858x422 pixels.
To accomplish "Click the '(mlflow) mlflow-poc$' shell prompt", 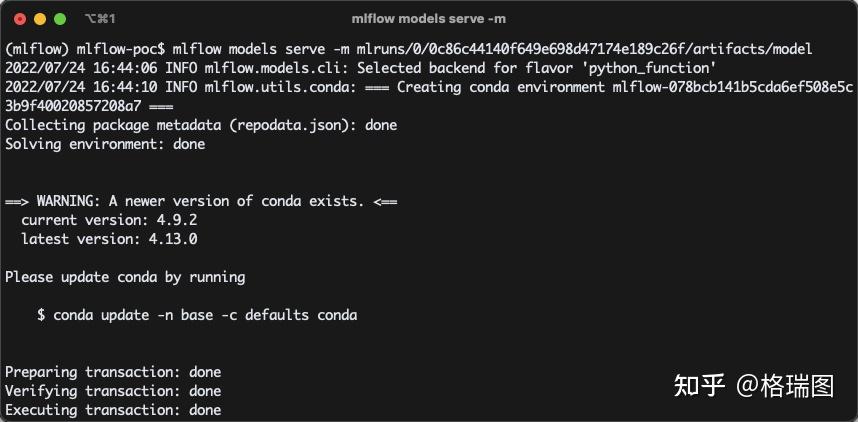I will (x=85, y=49).
